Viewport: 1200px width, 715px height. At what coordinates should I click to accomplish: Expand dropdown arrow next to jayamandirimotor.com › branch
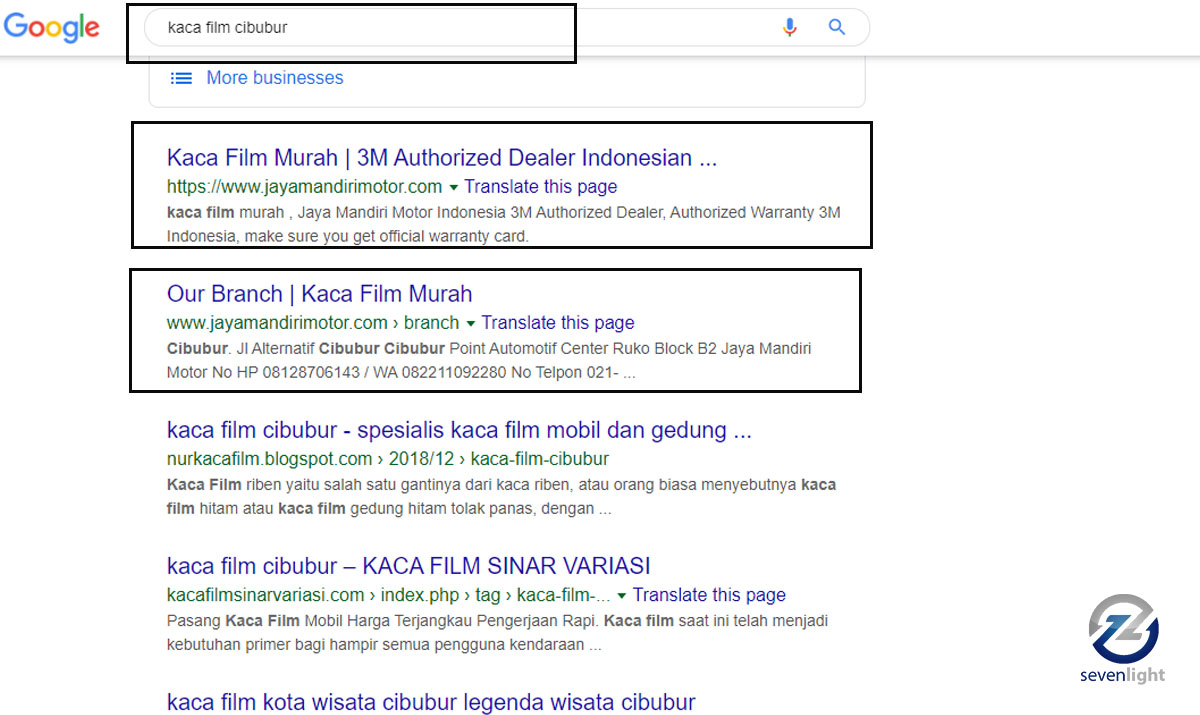(470, 323)
